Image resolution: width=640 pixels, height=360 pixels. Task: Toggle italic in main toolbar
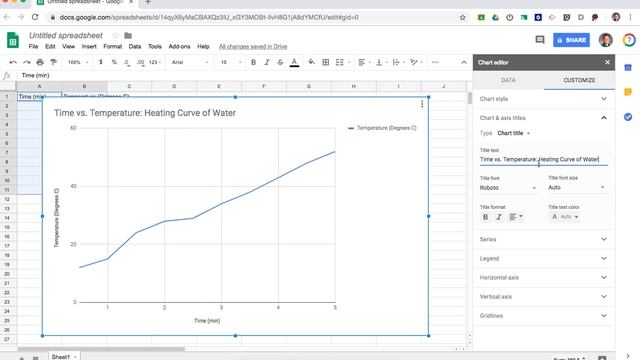click(267, 62)
